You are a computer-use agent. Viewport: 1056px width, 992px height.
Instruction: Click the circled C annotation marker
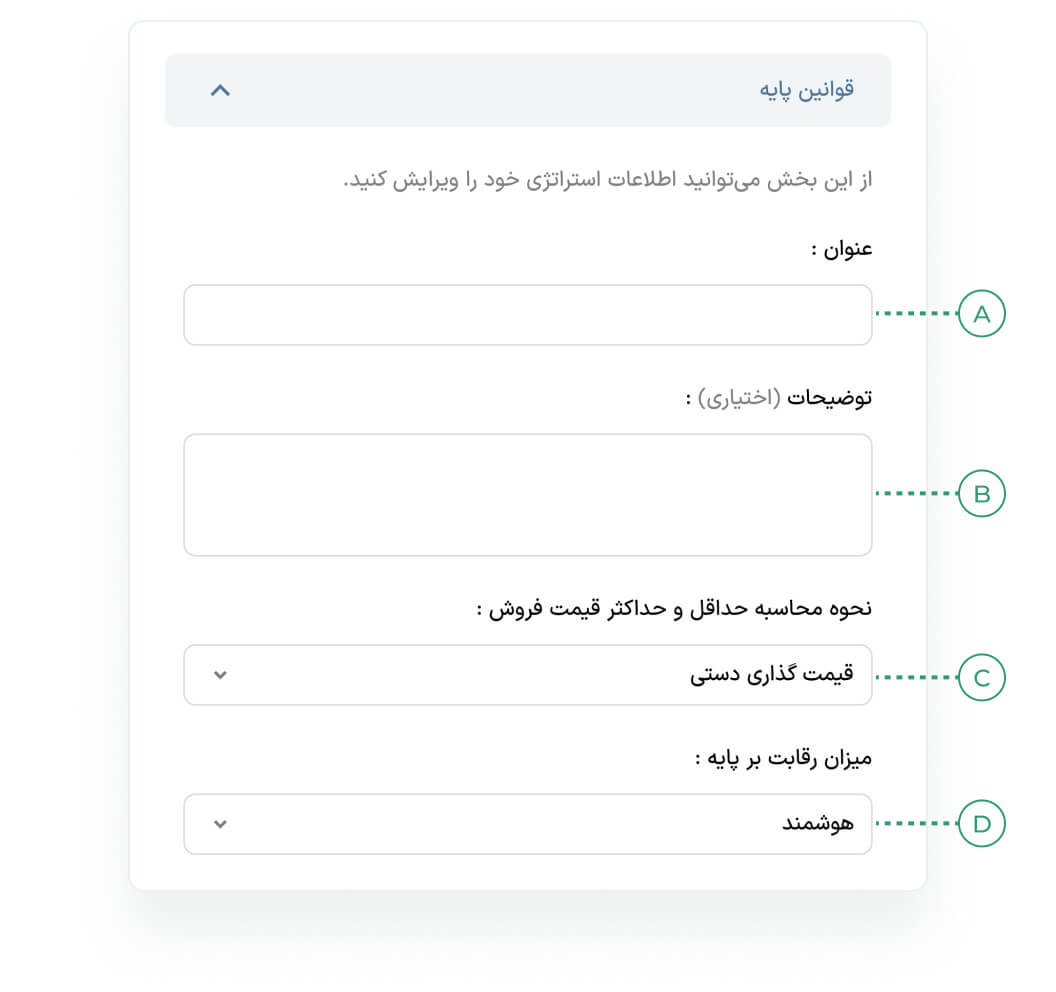pyautogui.click(x=981, y=678)
